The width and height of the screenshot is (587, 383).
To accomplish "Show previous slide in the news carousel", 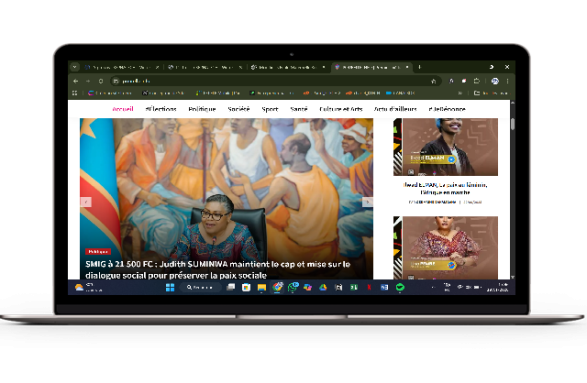I will click(86, 202).
